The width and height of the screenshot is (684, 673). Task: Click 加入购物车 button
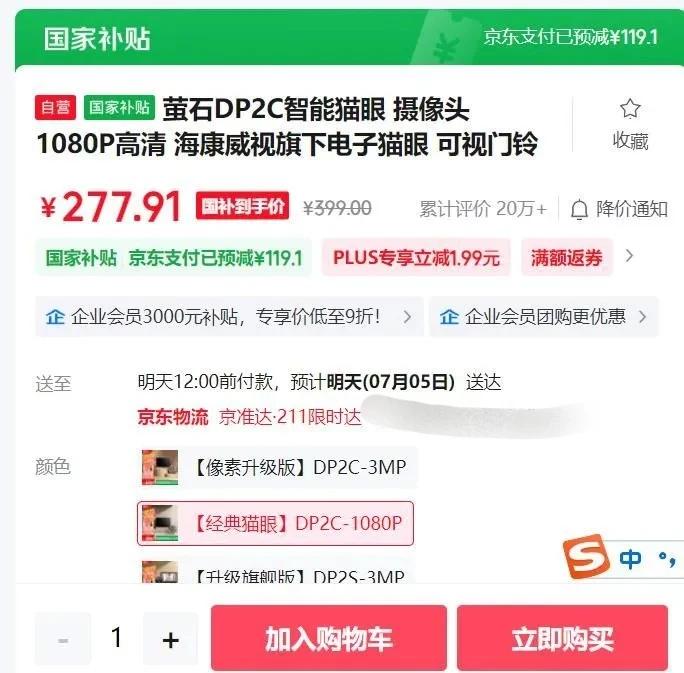click(329, 638)
